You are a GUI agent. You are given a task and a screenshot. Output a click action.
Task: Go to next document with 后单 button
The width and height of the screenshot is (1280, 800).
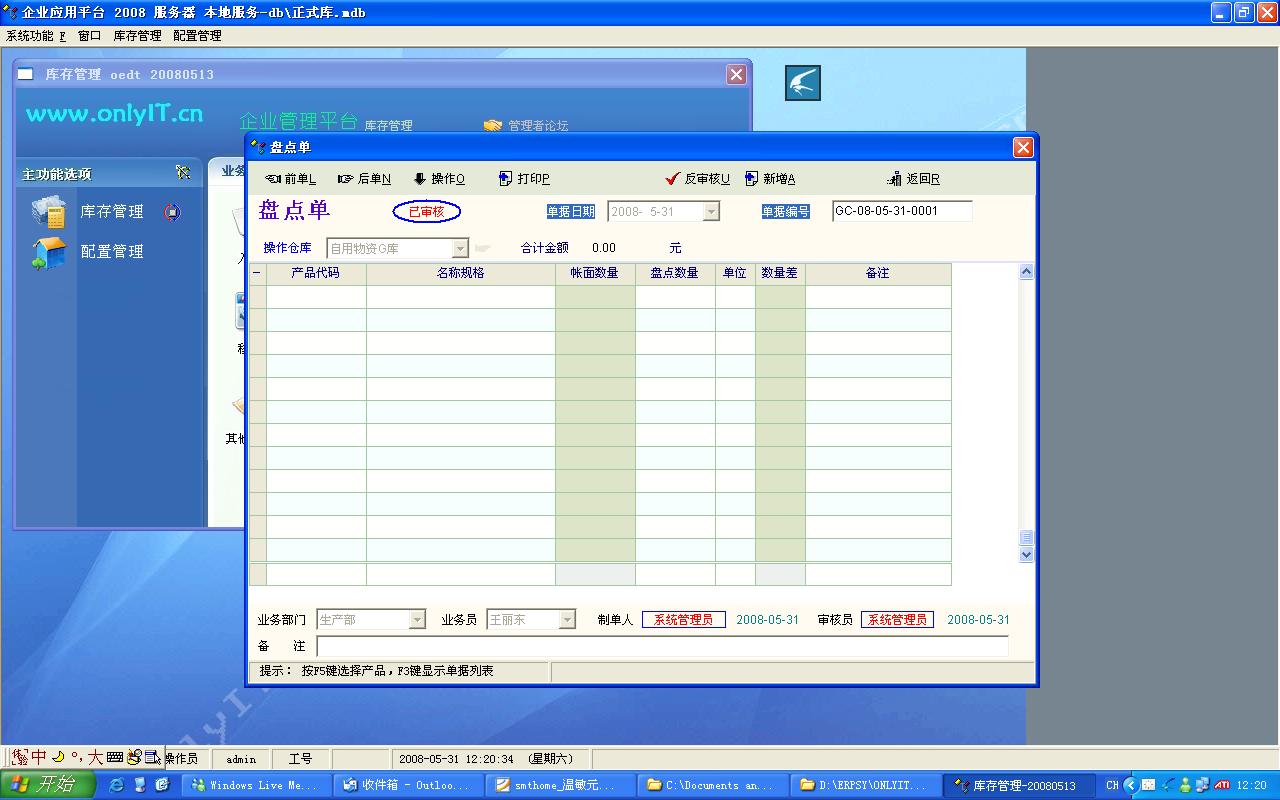click(x=364, y=179)
